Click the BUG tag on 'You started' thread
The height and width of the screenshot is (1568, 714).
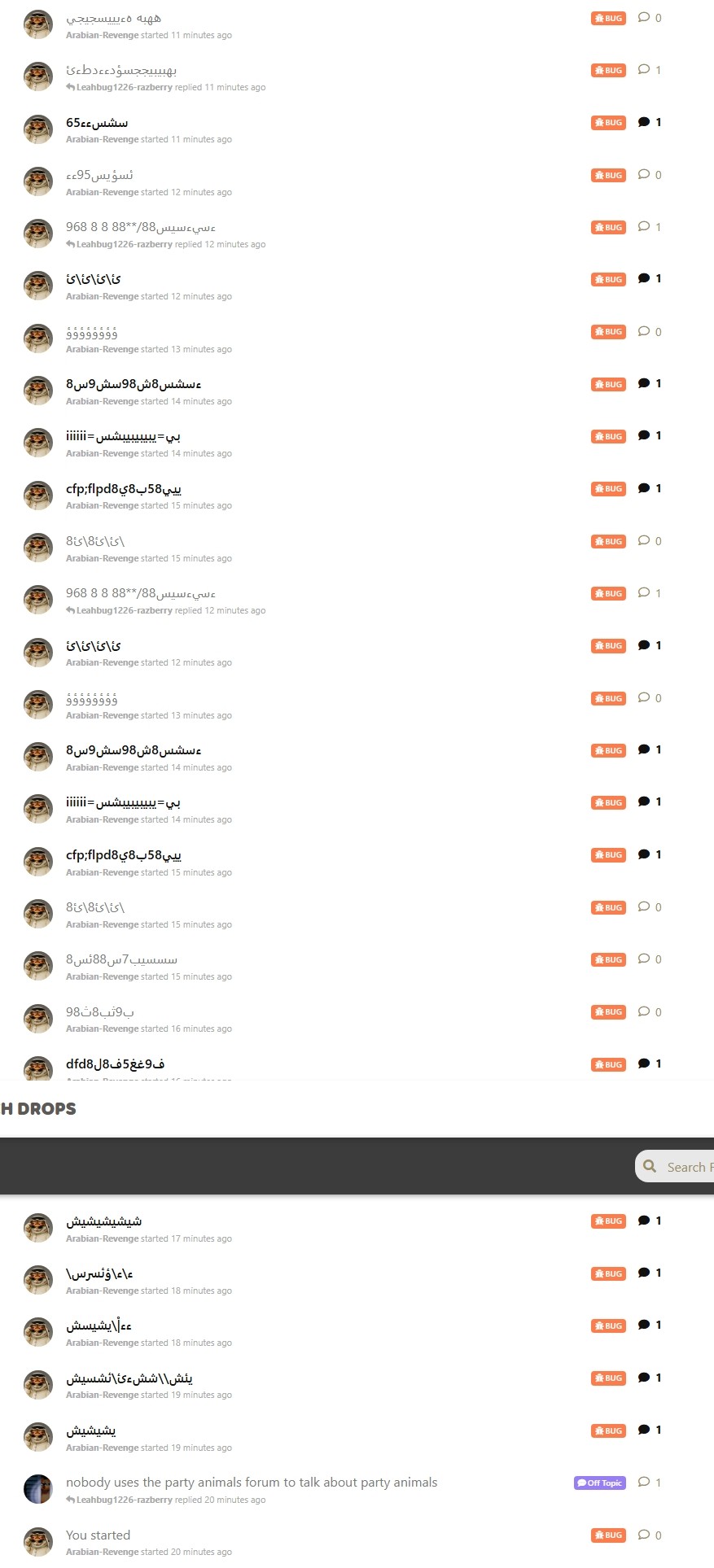608,1535
